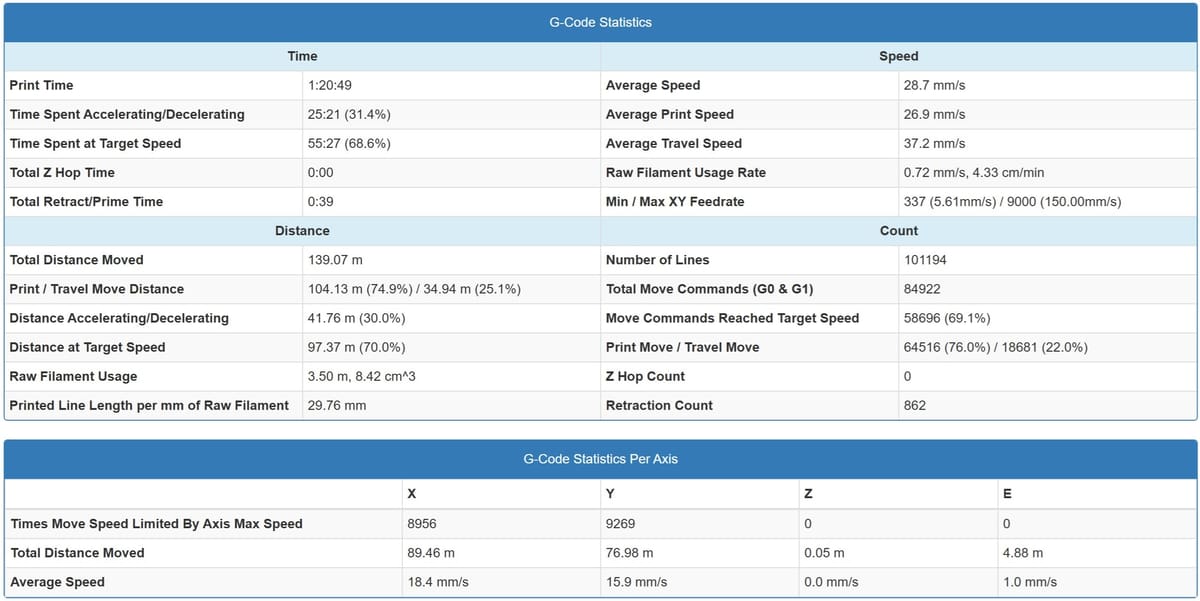Click Print Move / Travel Move label

[682, 346]
